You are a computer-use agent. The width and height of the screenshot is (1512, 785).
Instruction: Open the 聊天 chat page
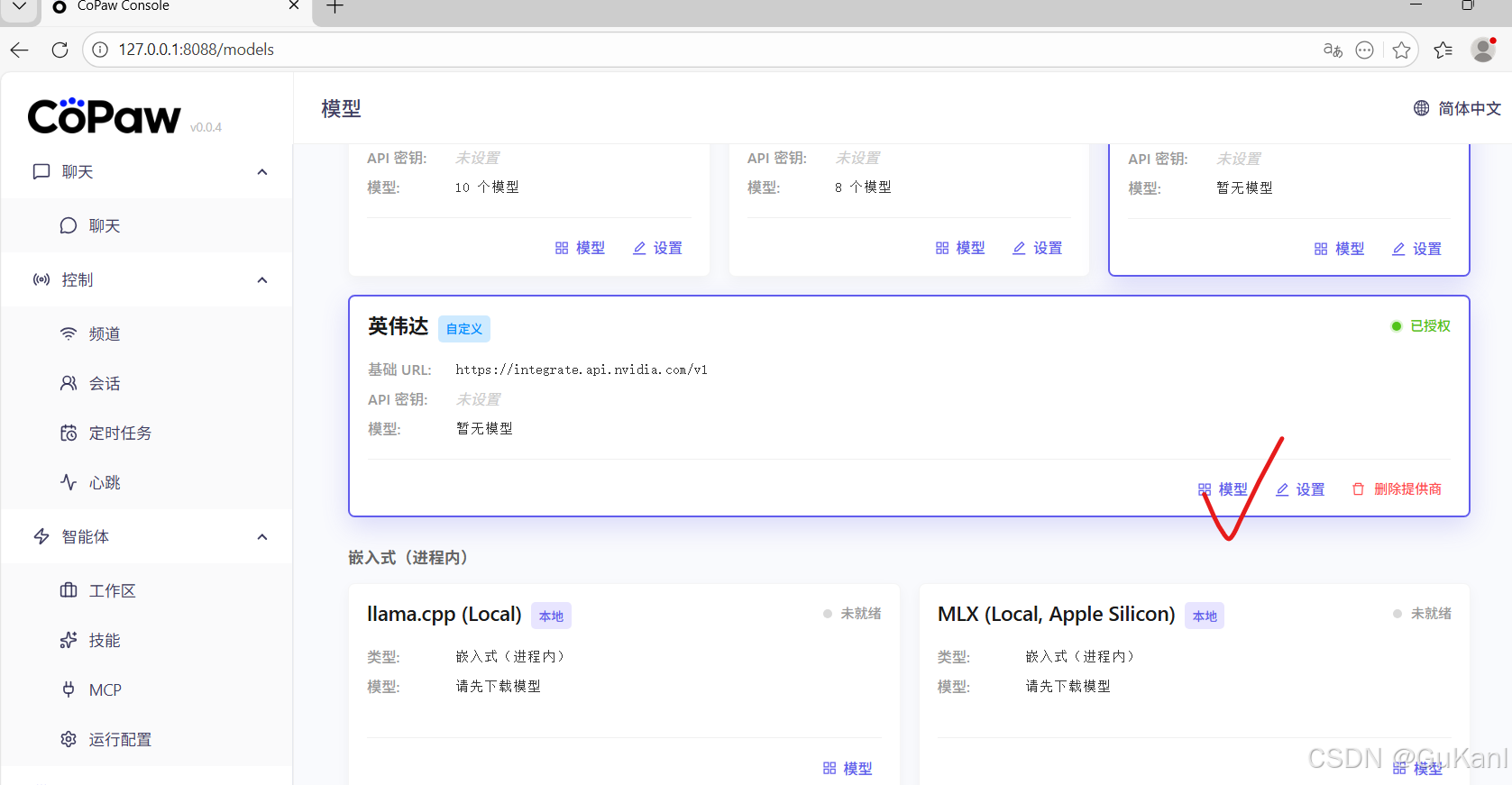pos(147,225)
